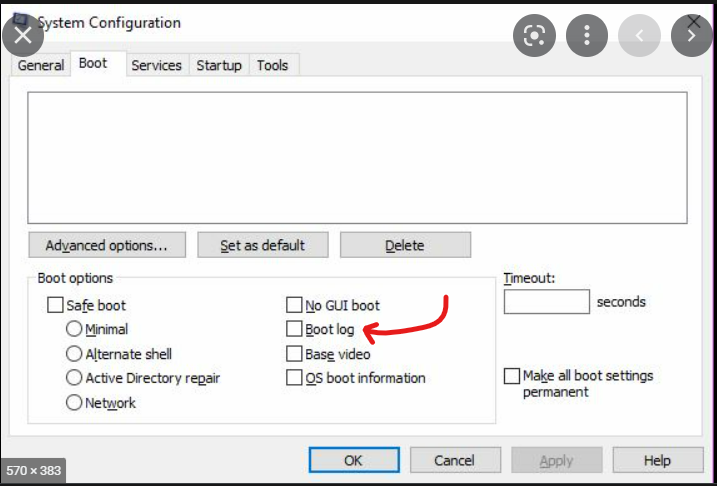Check the Boot log option

(x=294, y=329)
